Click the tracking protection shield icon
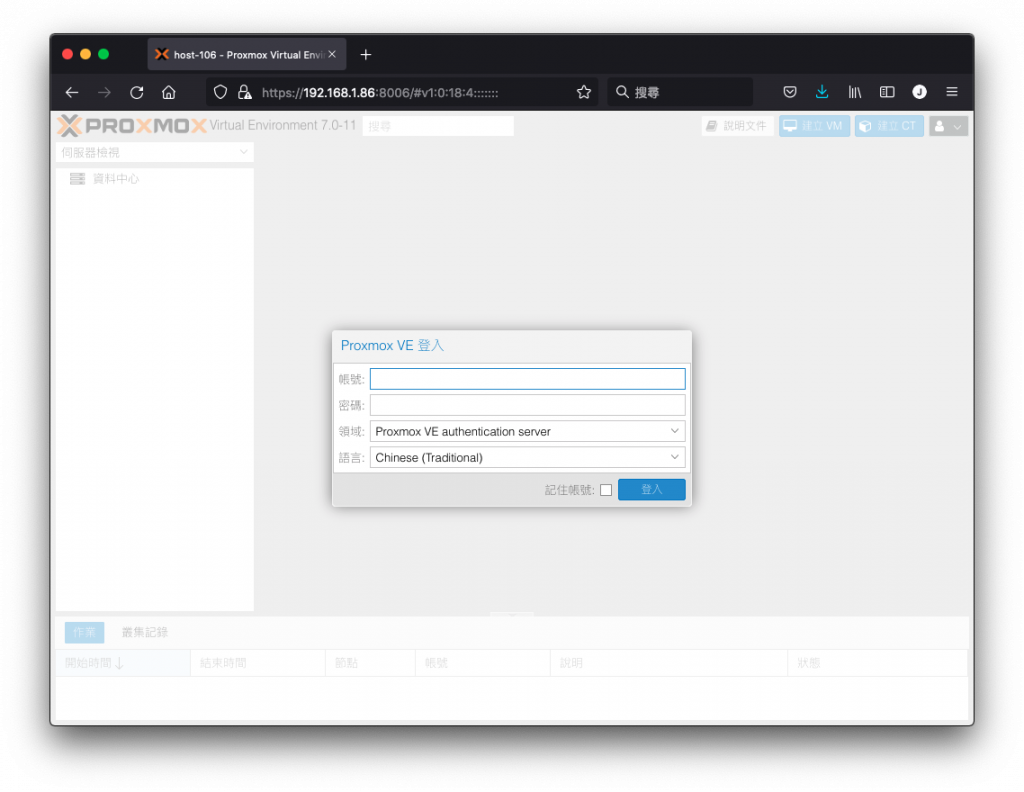The image size is (1024, 792). [221, 93]
